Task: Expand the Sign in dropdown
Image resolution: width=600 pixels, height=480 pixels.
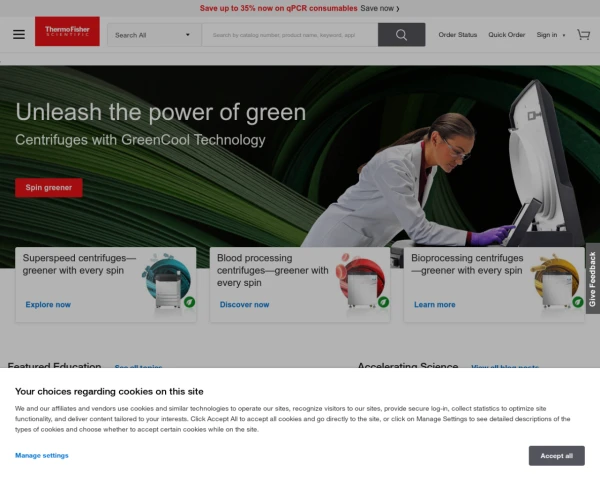Action: tap(551, 35)
